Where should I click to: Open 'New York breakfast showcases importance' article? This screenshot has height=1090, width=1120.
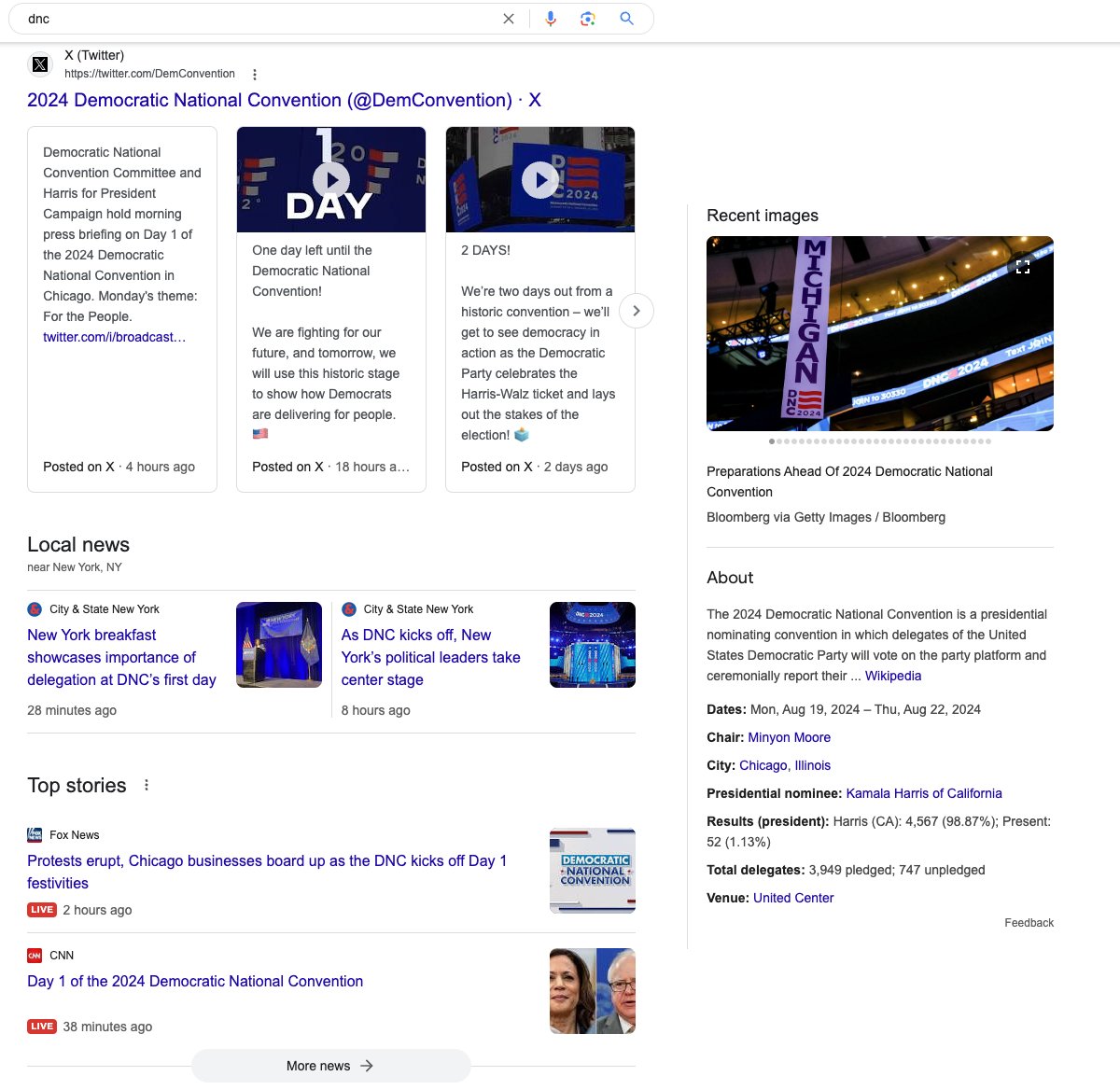click(121, 657)
